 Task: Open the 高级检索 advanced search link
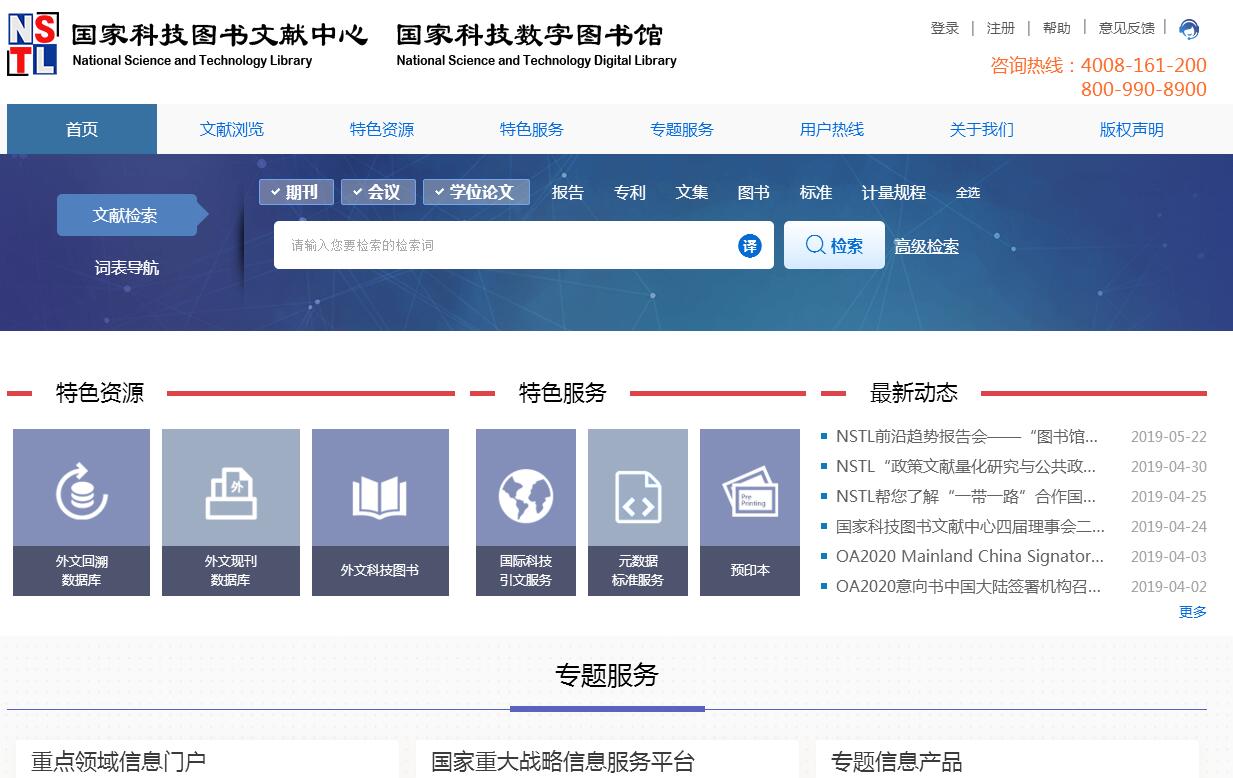[x=926, y=247]
